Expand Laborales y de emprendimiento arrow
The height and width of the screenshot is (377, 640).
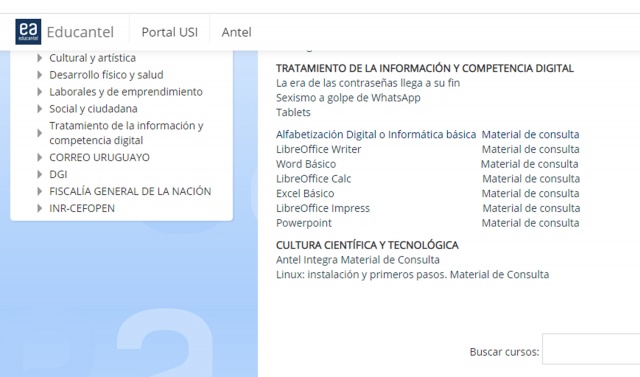[x=40, y=92]
